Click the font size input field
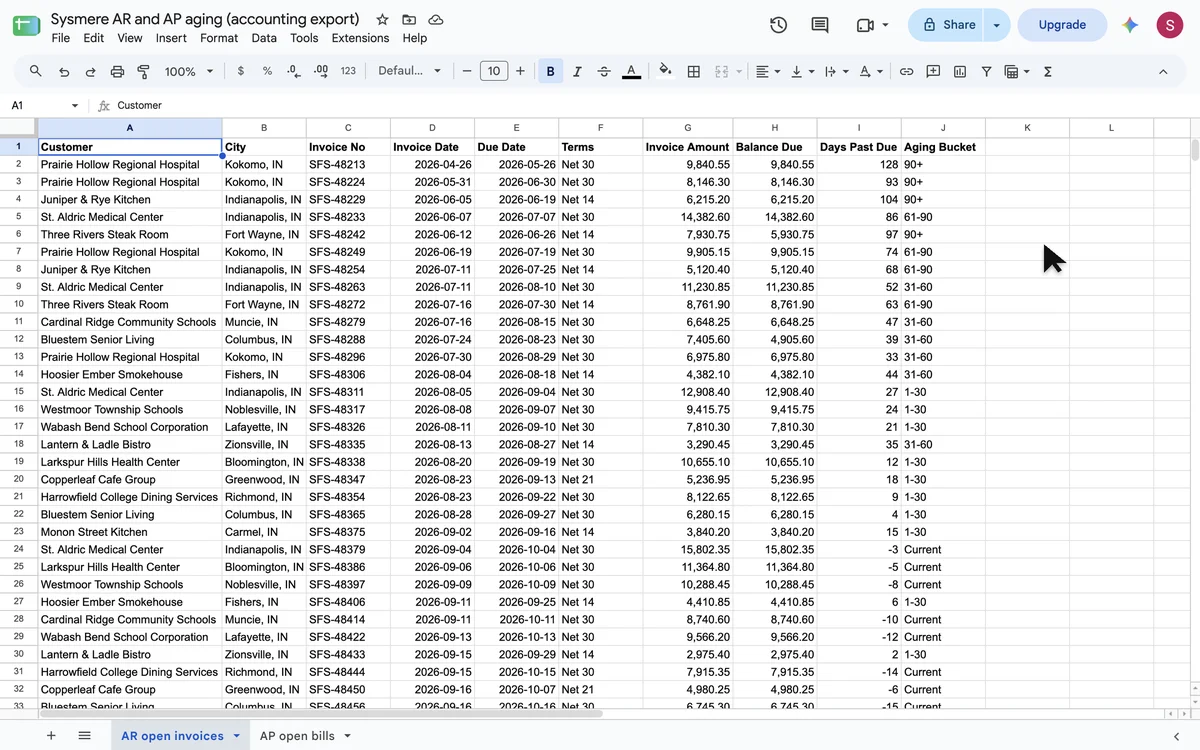Viewport: 1200px width, 750px height. (494, 71)
